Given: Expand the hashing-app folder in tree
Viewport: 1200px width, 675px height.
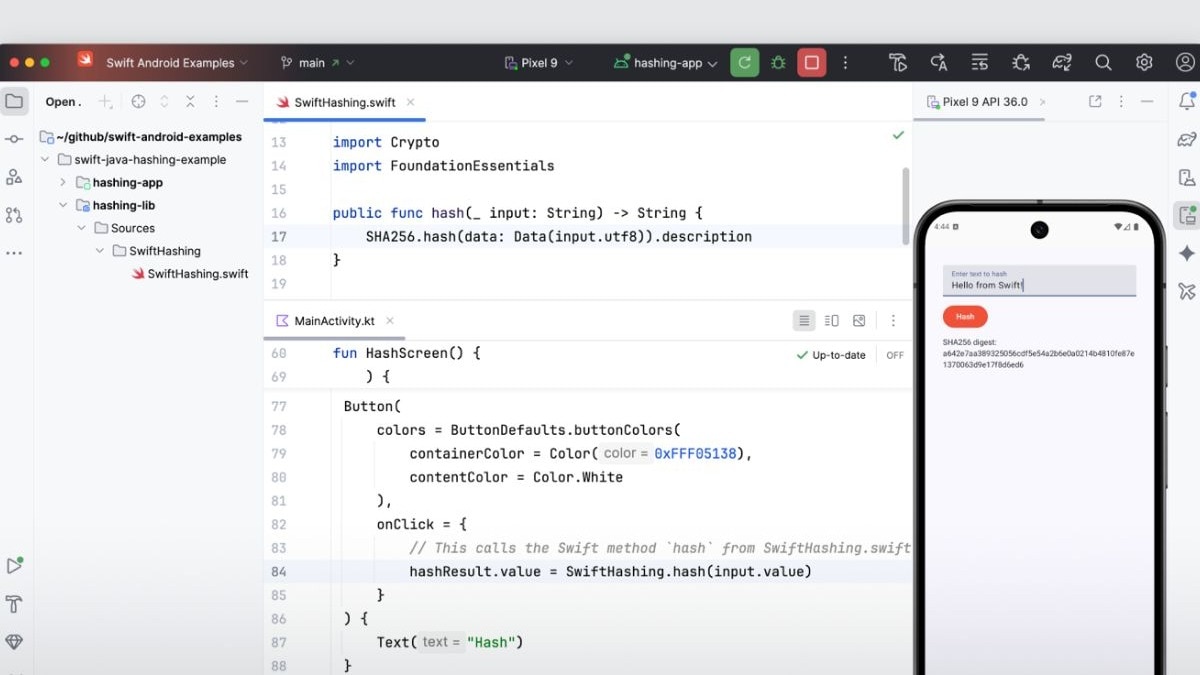Looking at the screenshot, I should pyautogui.click(x=62, y=183).
